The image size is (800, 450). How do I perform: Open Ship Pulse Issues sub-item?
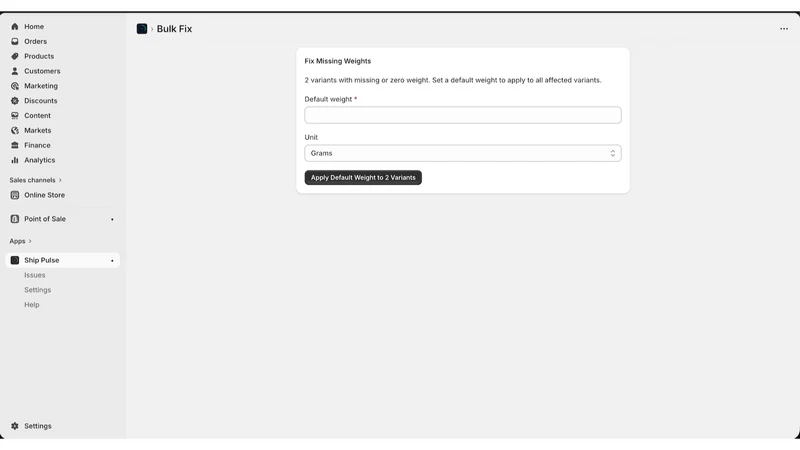pyautogui.click(x=35, y=275)
